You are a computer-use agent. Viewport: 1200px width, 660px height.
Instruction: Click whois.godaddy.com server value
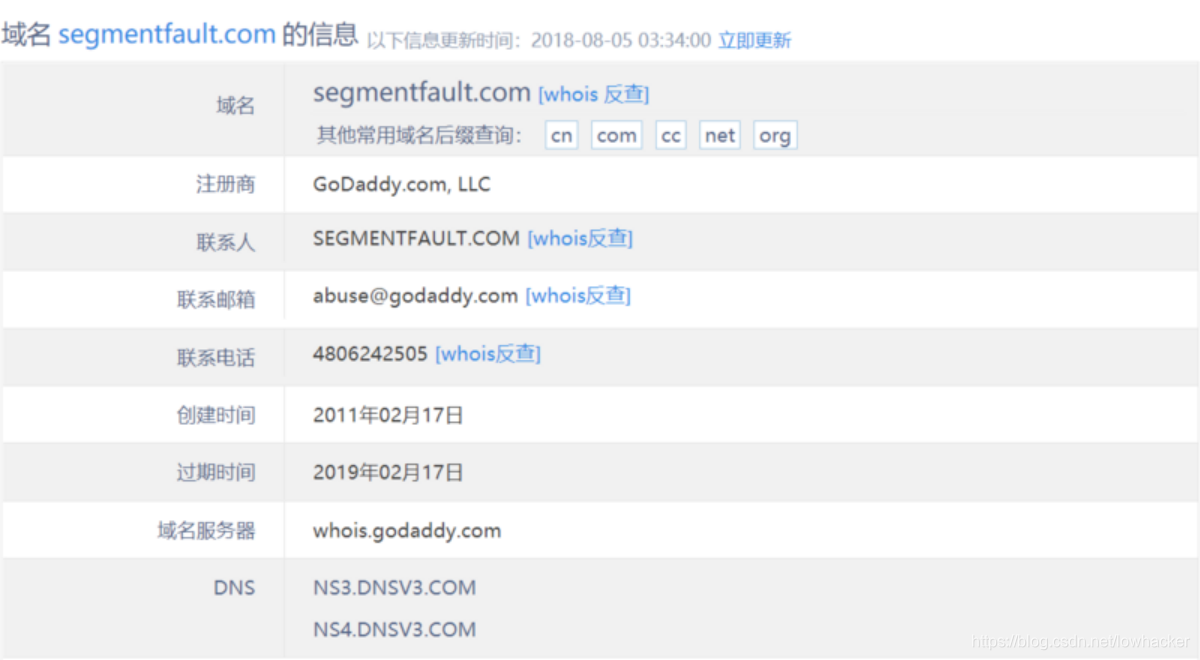pos(407,531)
